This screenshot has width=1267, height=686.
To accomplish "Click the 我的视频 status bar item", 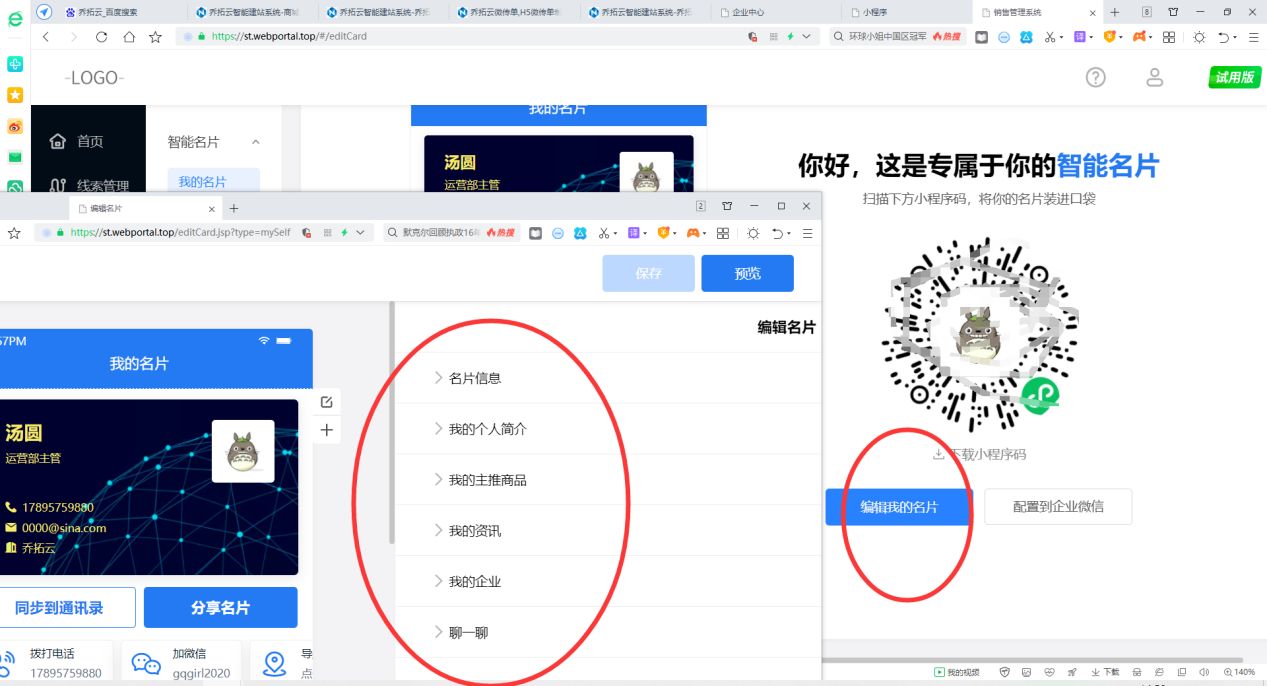I will 957,672.
